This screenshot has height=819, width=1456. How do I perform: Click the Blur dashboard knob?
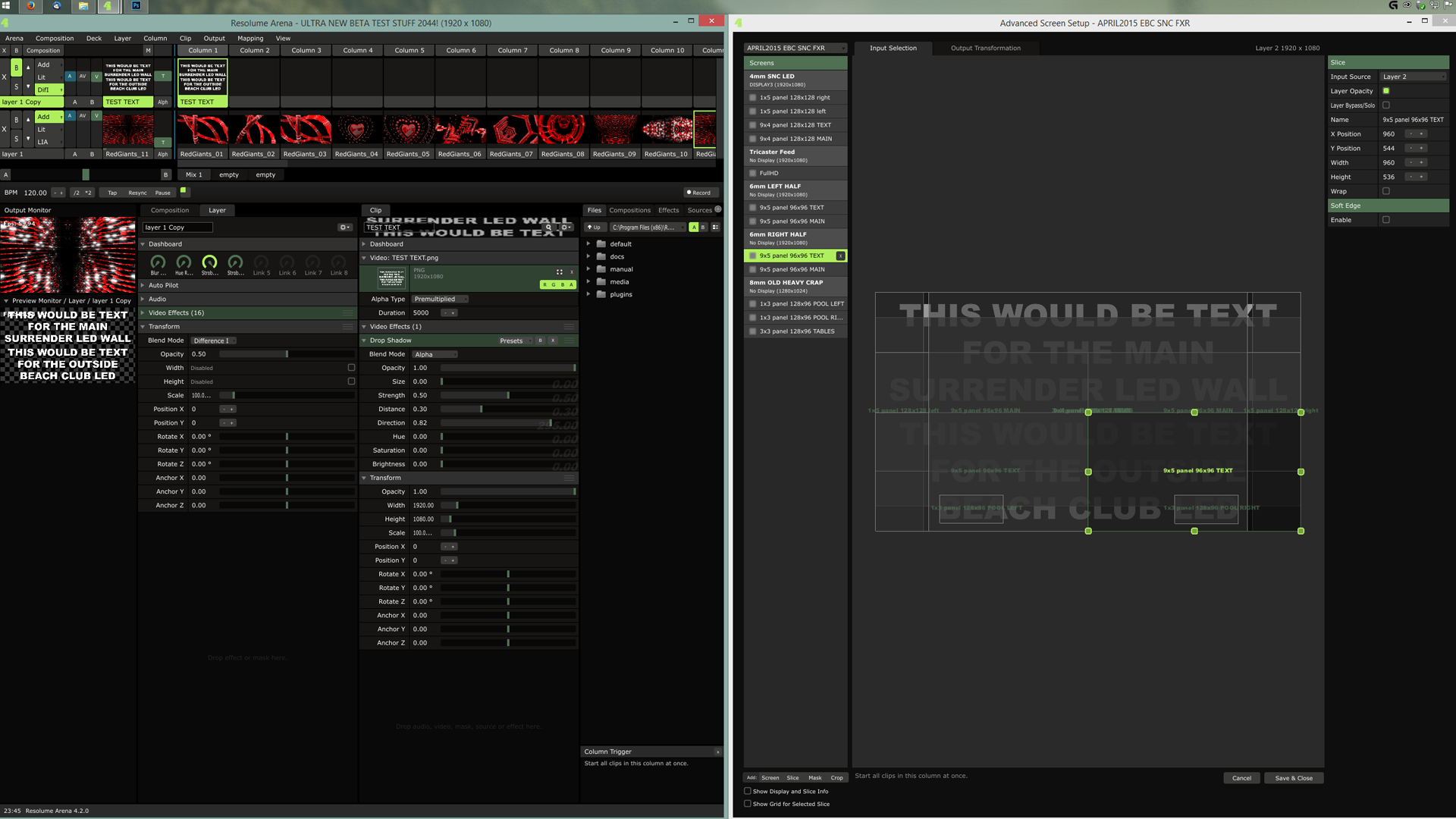pyautogui.click(x=158, y=262)
